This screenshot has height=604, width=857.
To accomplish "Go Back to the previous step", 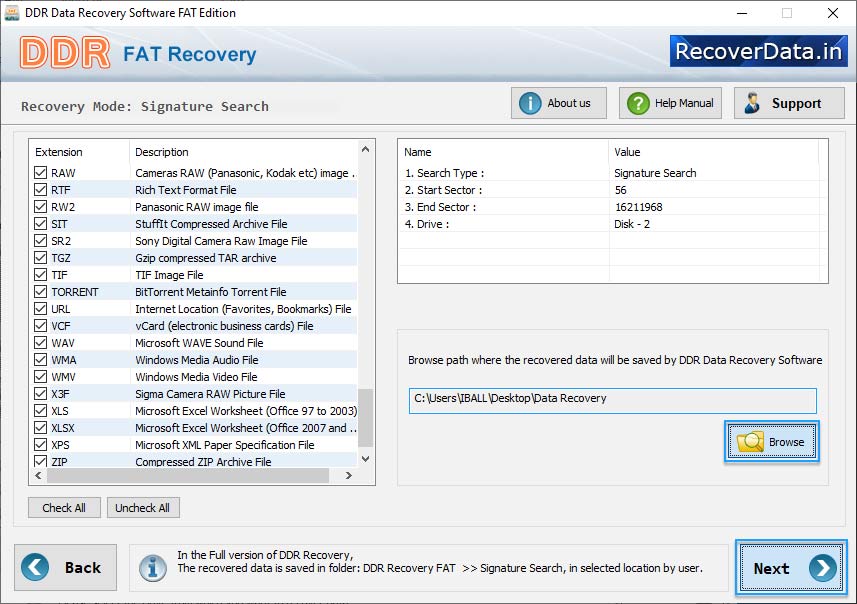I will (66, 567).
